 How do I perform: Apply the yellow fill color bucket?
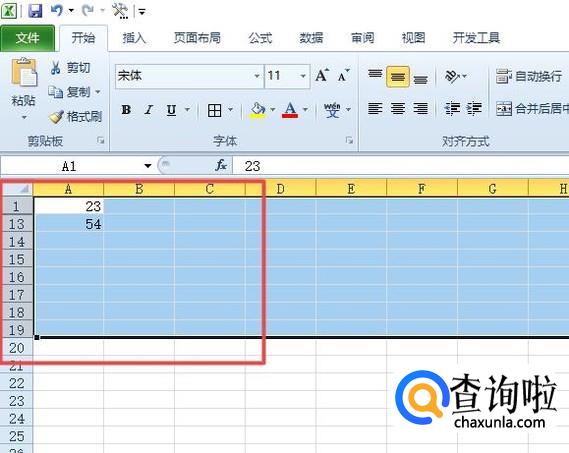pos(257,110)
